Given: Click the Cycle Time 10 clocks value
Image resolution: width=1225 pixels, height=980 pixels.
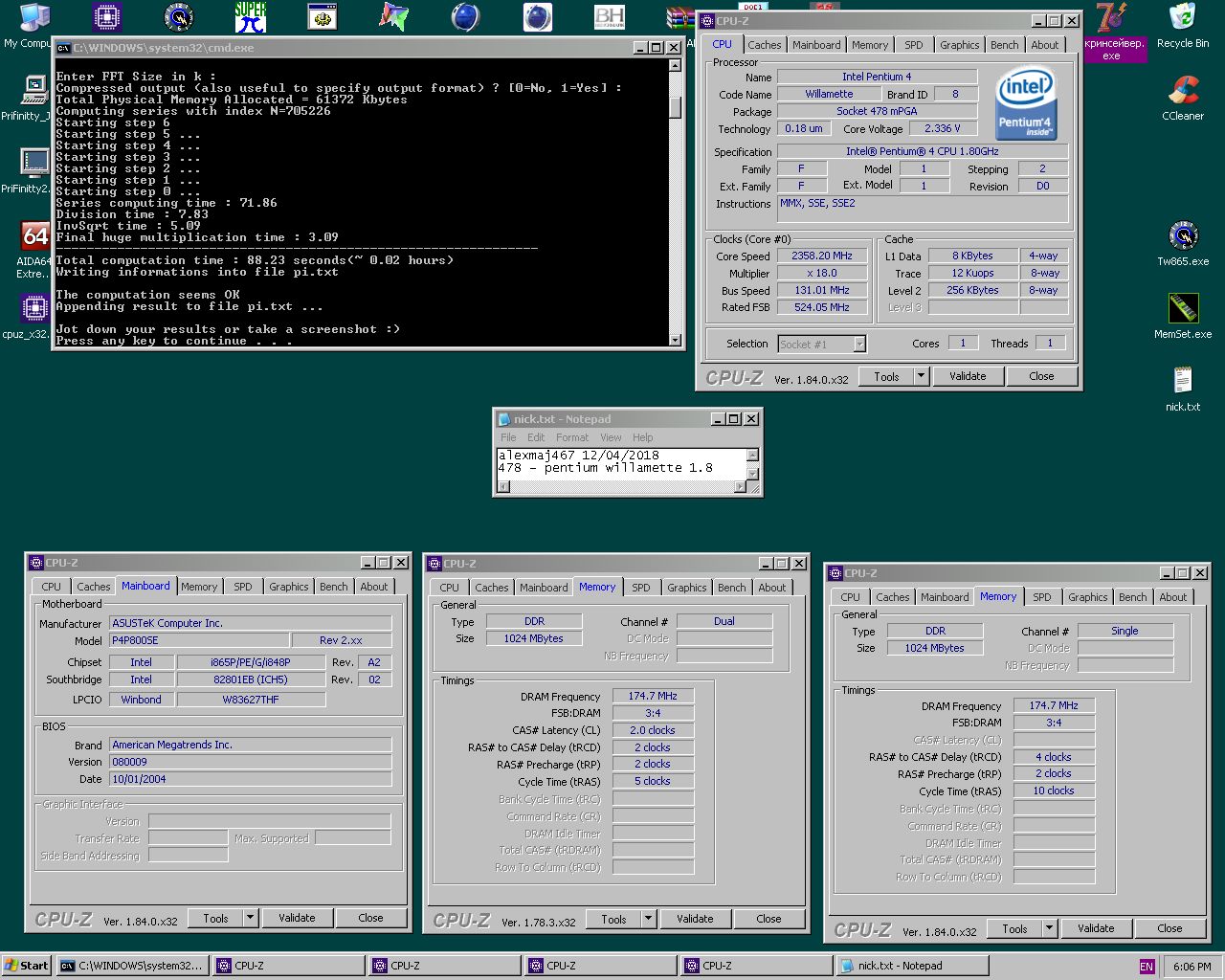Looking at the screenshot, I should point(1054,791).
